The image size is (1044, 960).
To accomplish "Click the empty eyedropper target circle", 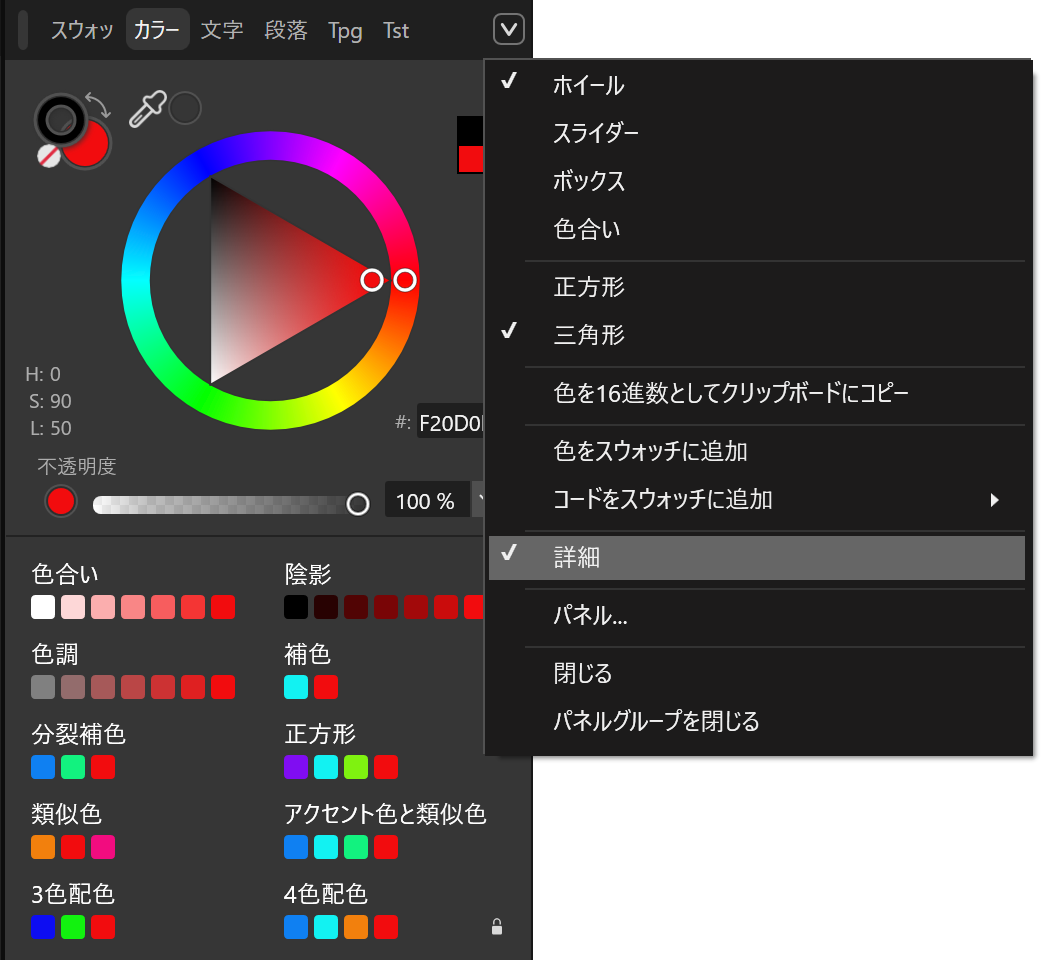I will [x=185, y=108].
